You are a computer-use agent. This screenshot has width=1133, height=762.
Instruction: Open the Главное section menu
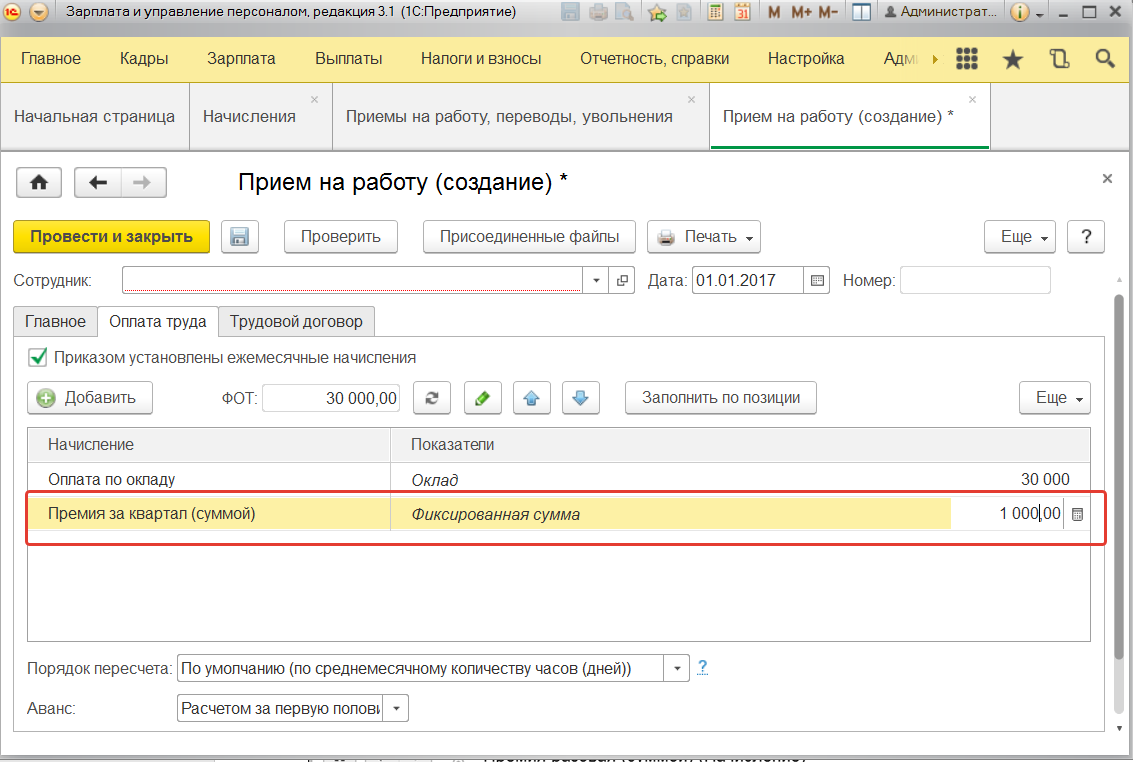pos(51,59)
